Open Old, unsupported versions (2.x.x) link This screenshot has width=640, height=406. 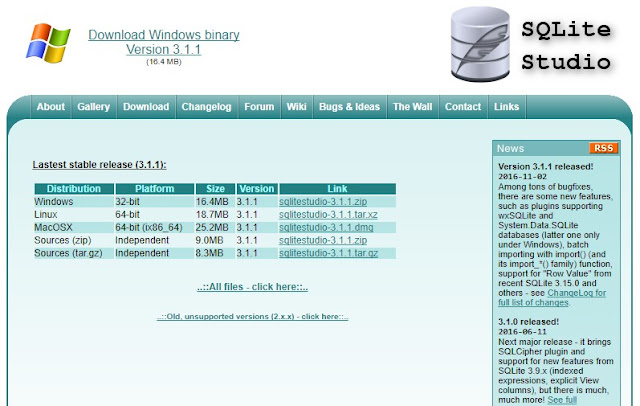[252, 317]
